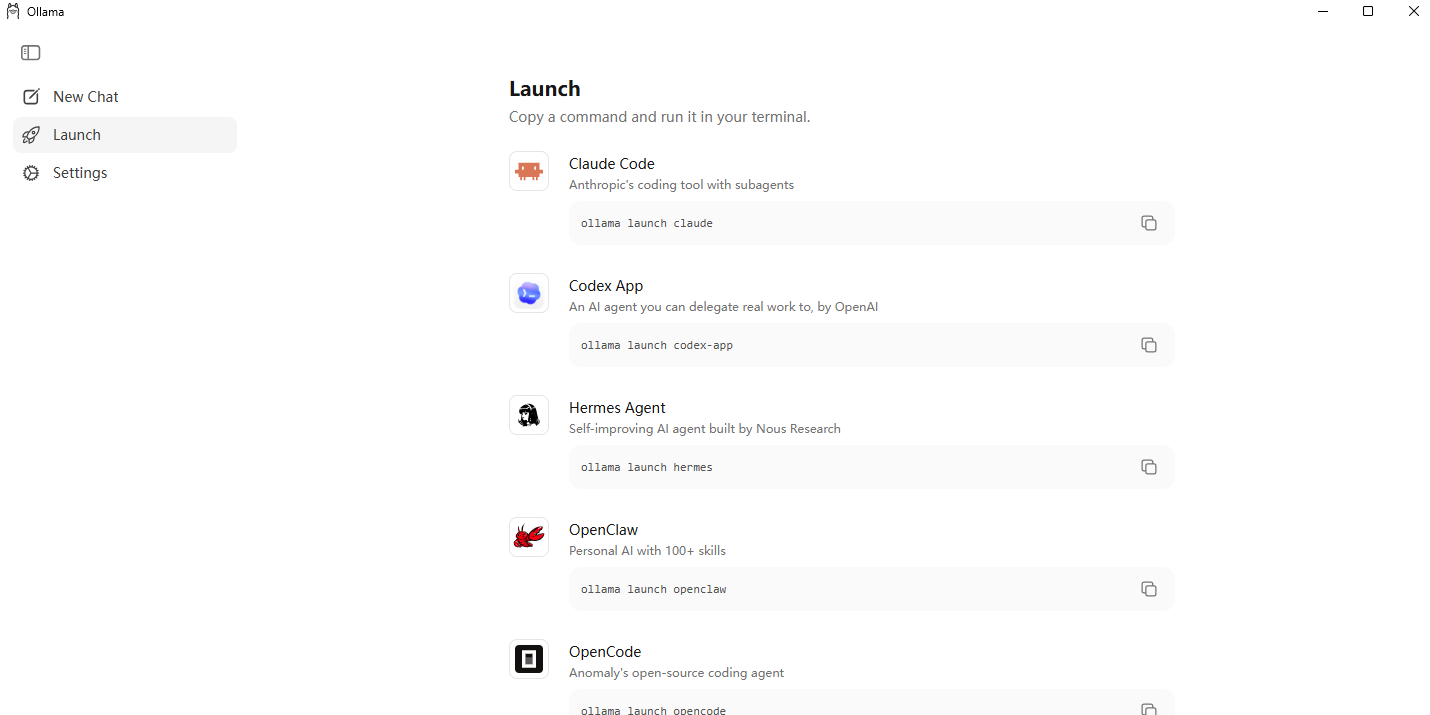Click the Settings gear icon

pyautogui.click(x=31, y=173)
